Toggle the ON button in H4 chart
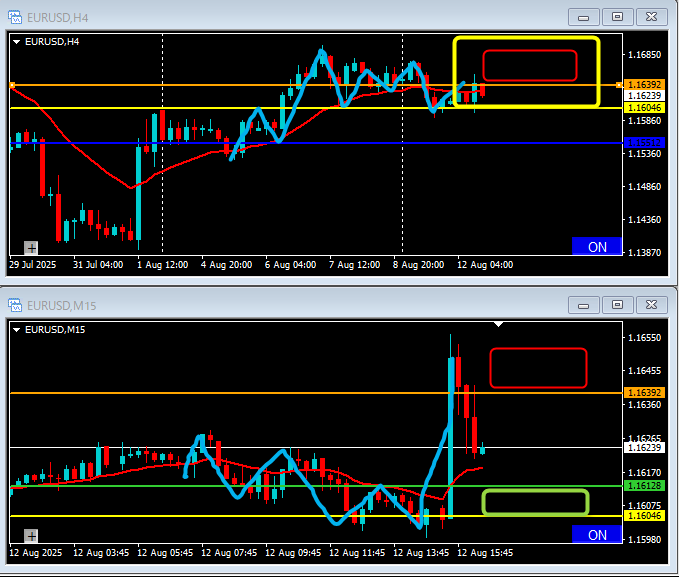The image size is (679, 577). click(597, 246)
